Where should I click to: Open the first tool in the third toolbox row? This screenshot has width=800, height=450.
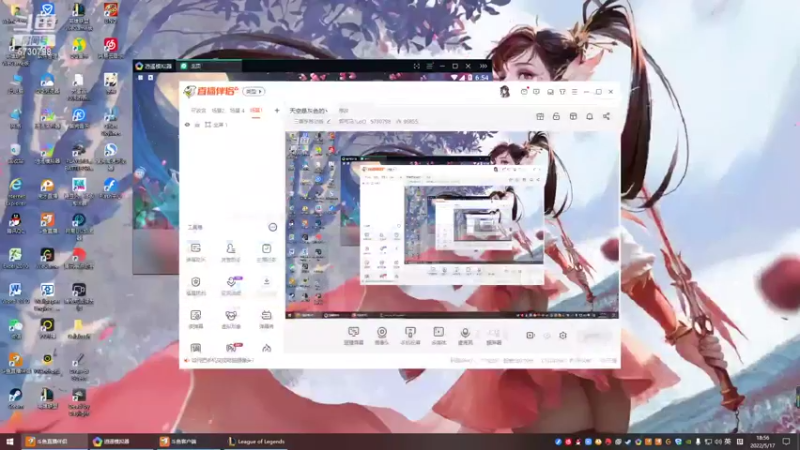point(195,319)
